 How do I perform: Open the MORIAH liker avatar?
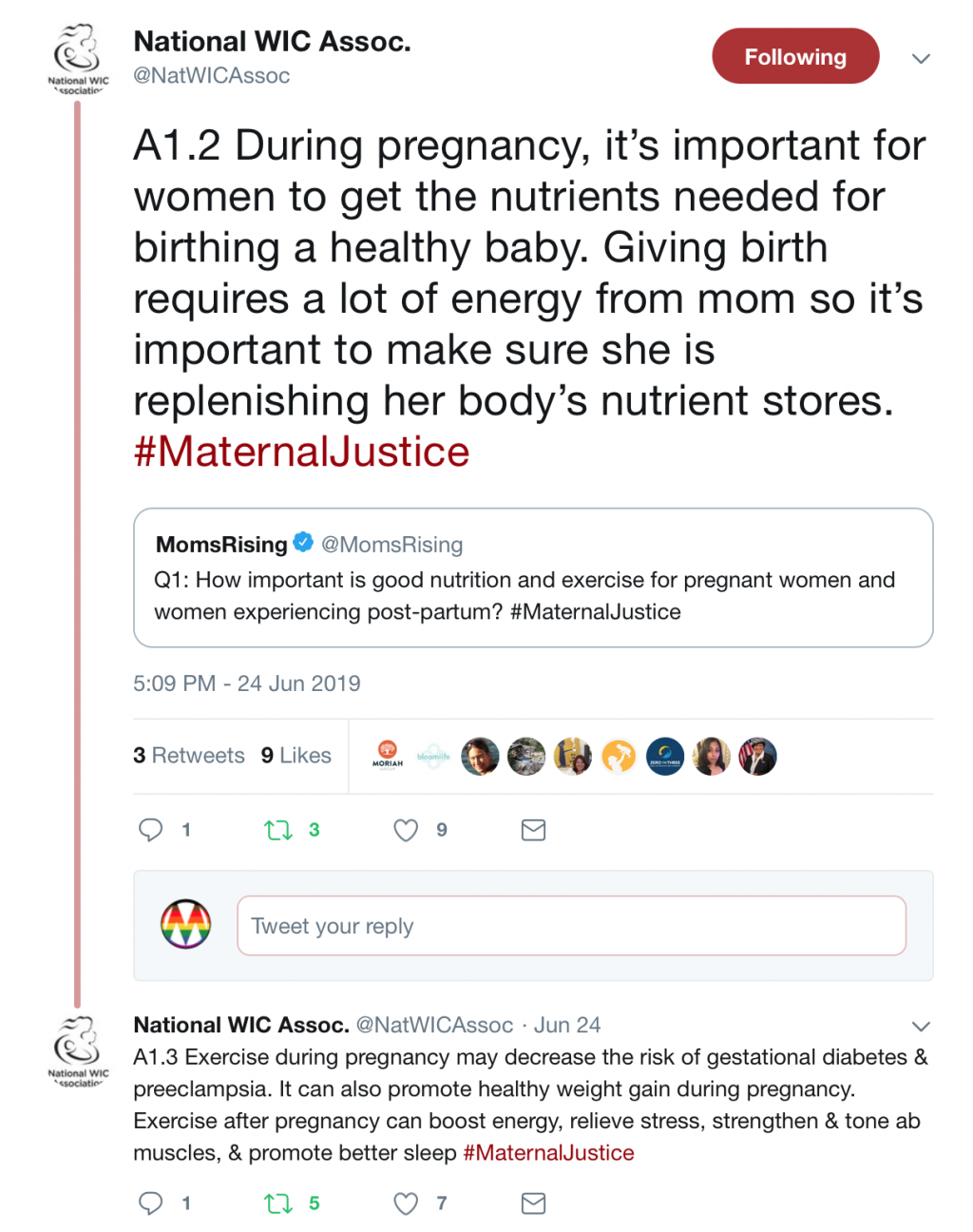(388, 756)
